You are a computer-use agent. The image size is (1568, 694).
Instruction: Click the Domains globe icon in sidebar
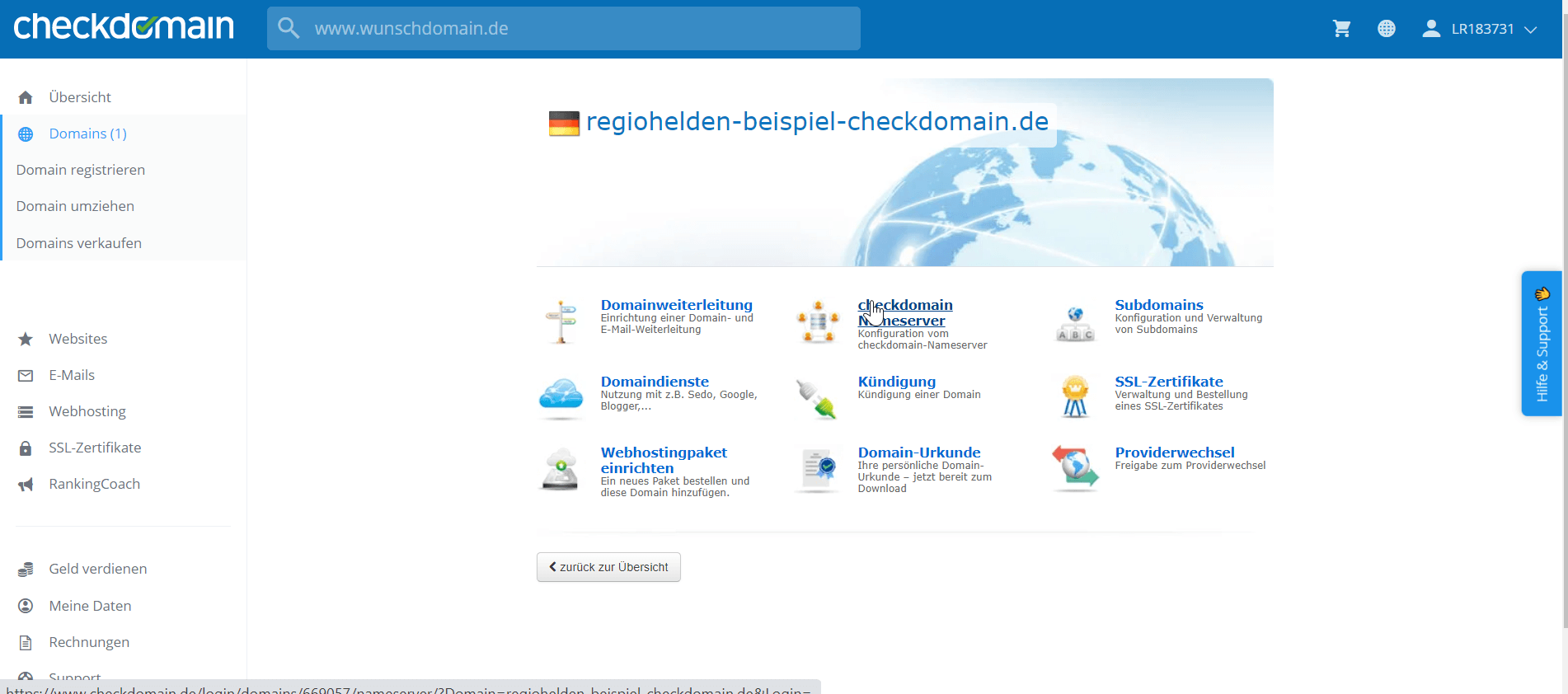[x=26, y=134]
